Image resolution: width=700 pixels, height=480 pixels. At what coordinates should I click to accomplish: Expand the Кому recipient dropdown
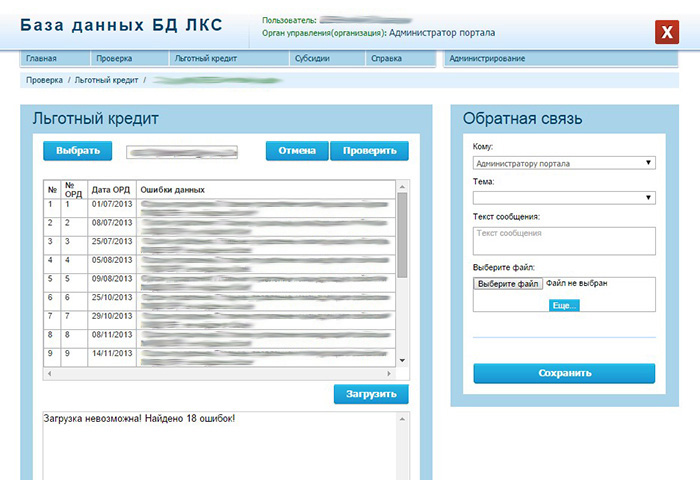(x=564, y=162)
